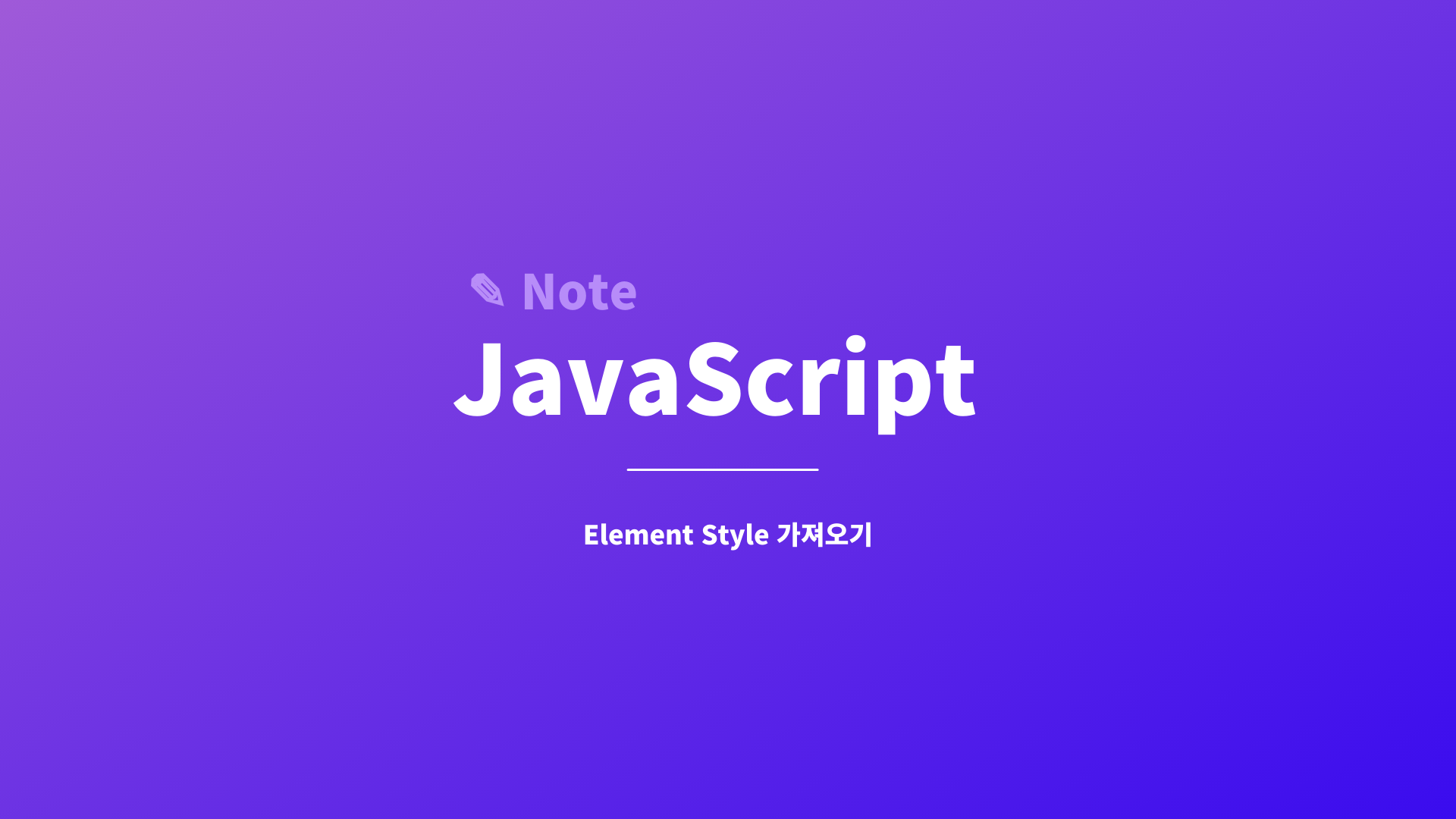Open the Element Style 가져오기 link
Viewport: 1456px width, 819px height.
[x=727, y=535]
